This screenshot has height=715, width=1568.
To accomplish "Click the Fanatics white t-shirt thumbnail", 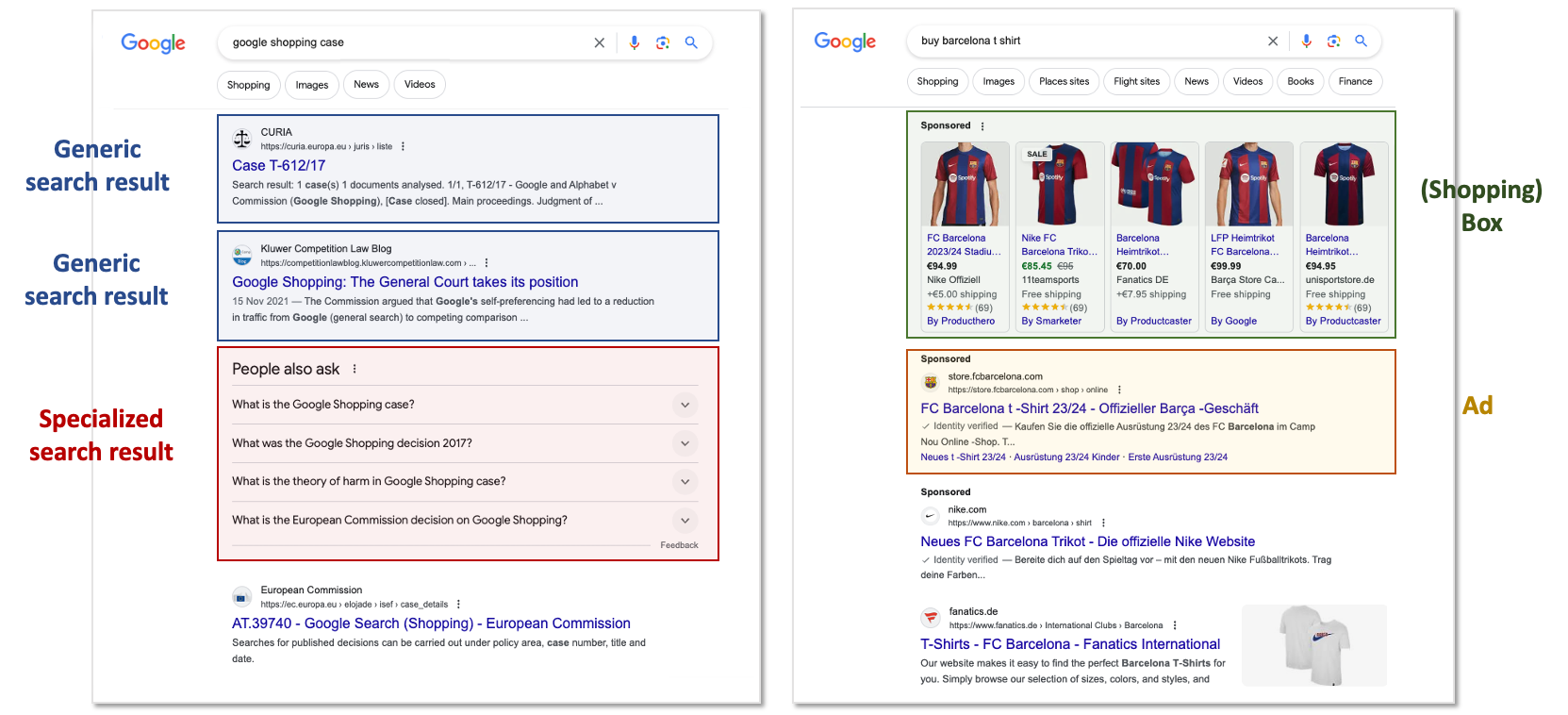I will 1313,645.
